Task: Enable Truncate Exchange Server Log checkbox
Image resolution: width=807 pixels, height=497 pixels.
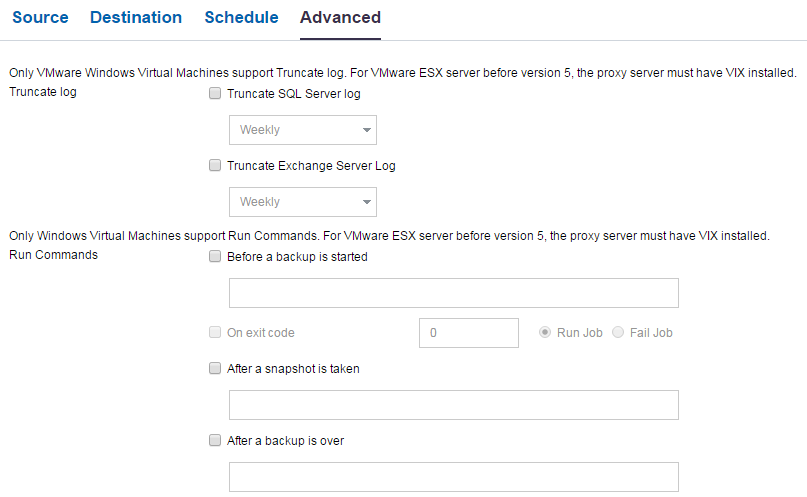Action: point(215,166)
